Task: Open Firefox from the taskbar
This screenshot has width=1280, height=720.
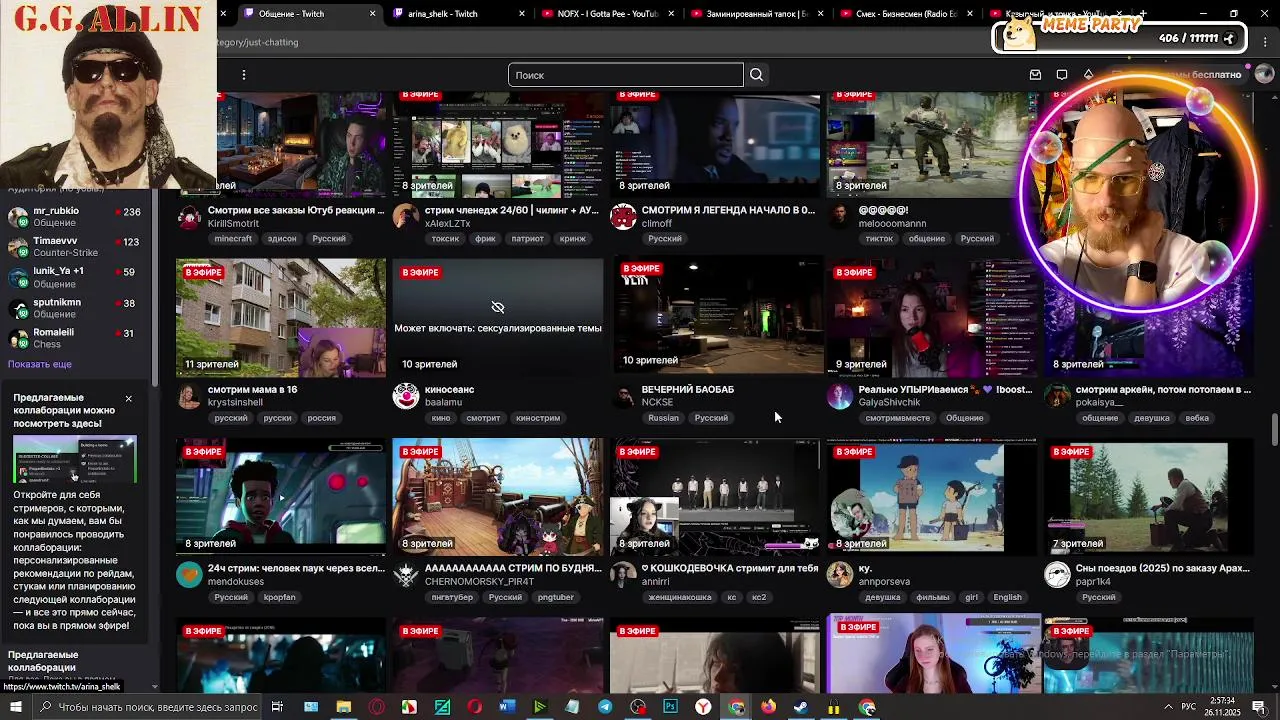Action: coord(768,707)
